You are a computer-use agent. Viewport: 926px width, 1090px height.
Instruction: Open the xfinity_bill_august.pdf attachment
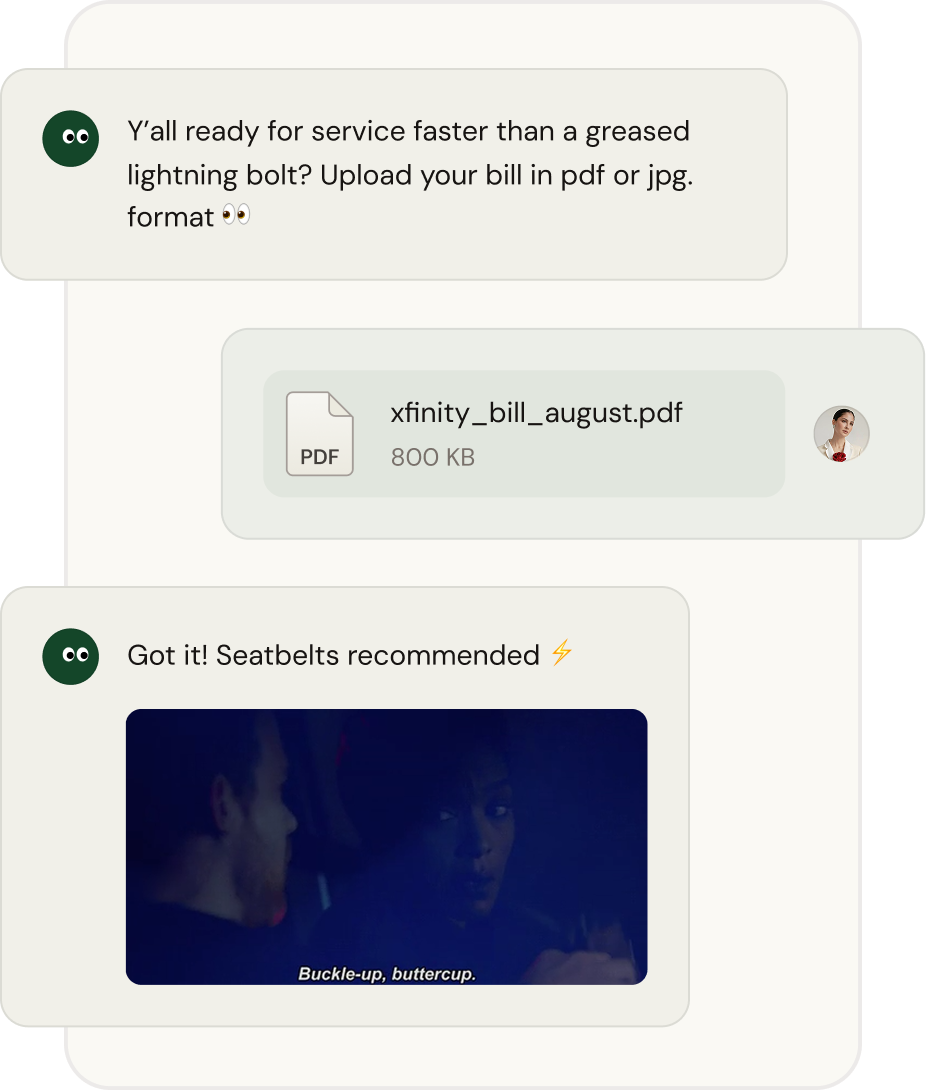pos(536,413)
